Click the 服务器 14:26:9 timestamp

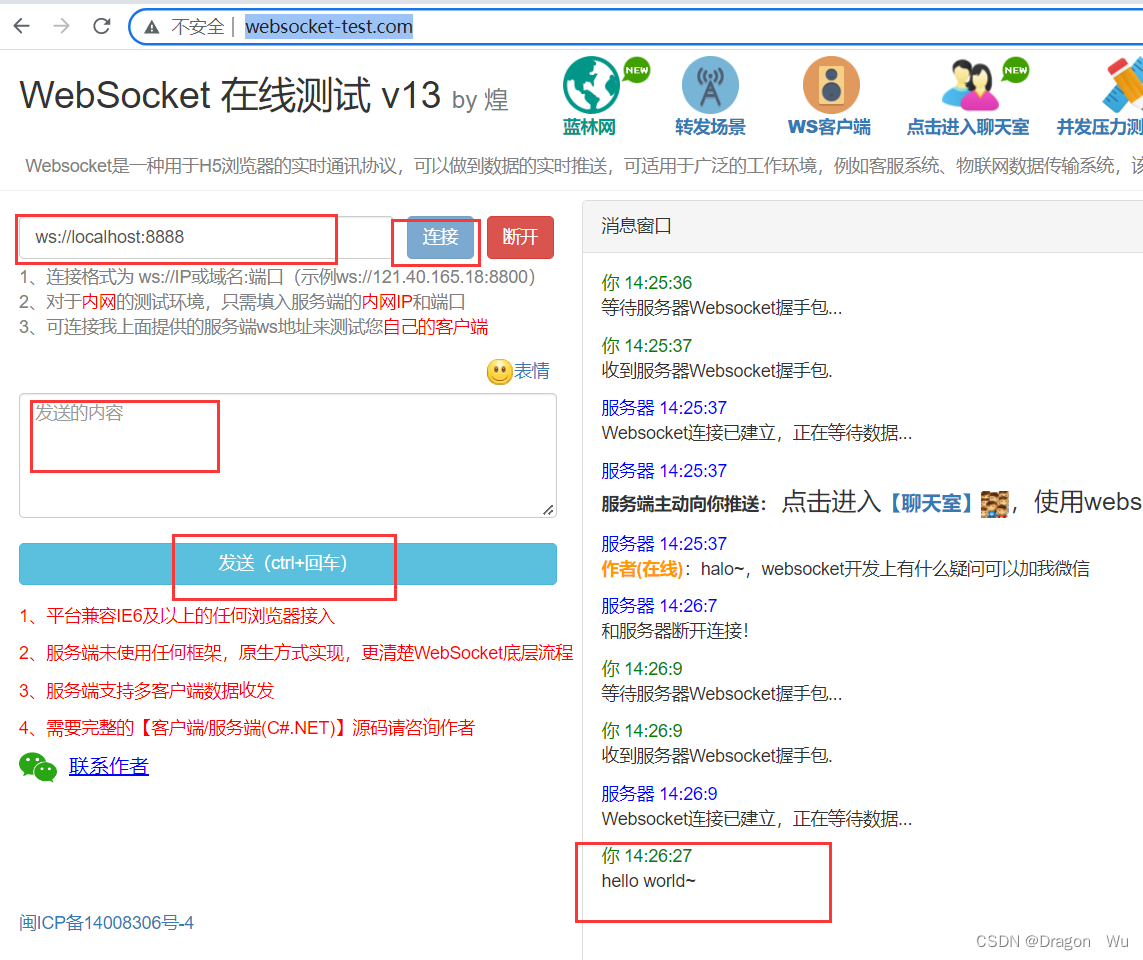click(x=659, y=794)
